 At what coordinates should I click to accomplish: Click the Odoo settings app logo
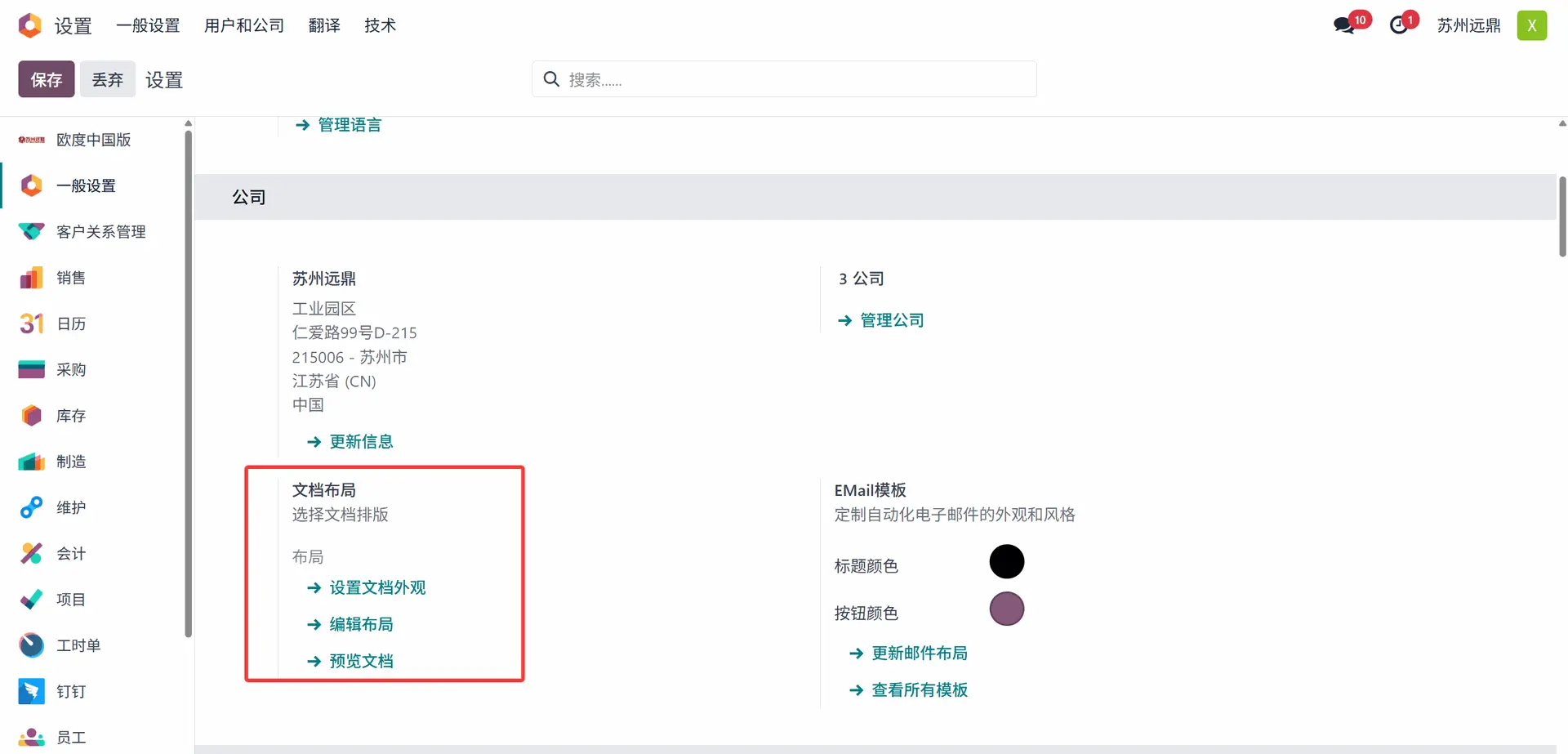[x=29, y=25]
